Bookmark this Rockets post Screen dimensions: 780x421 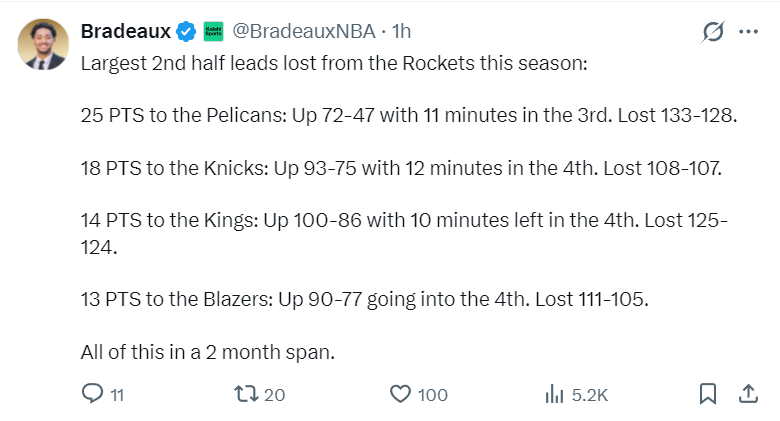(x=707, y=394)
